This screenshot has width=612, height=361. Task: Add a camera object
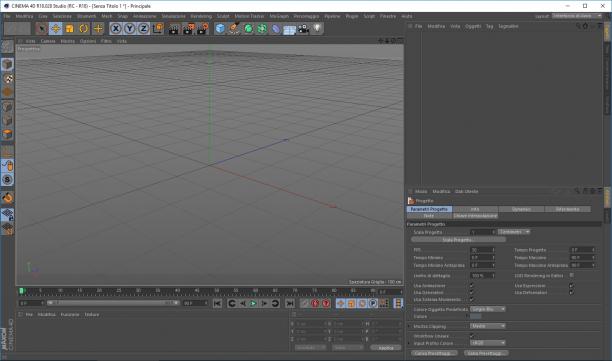point(303,28)
